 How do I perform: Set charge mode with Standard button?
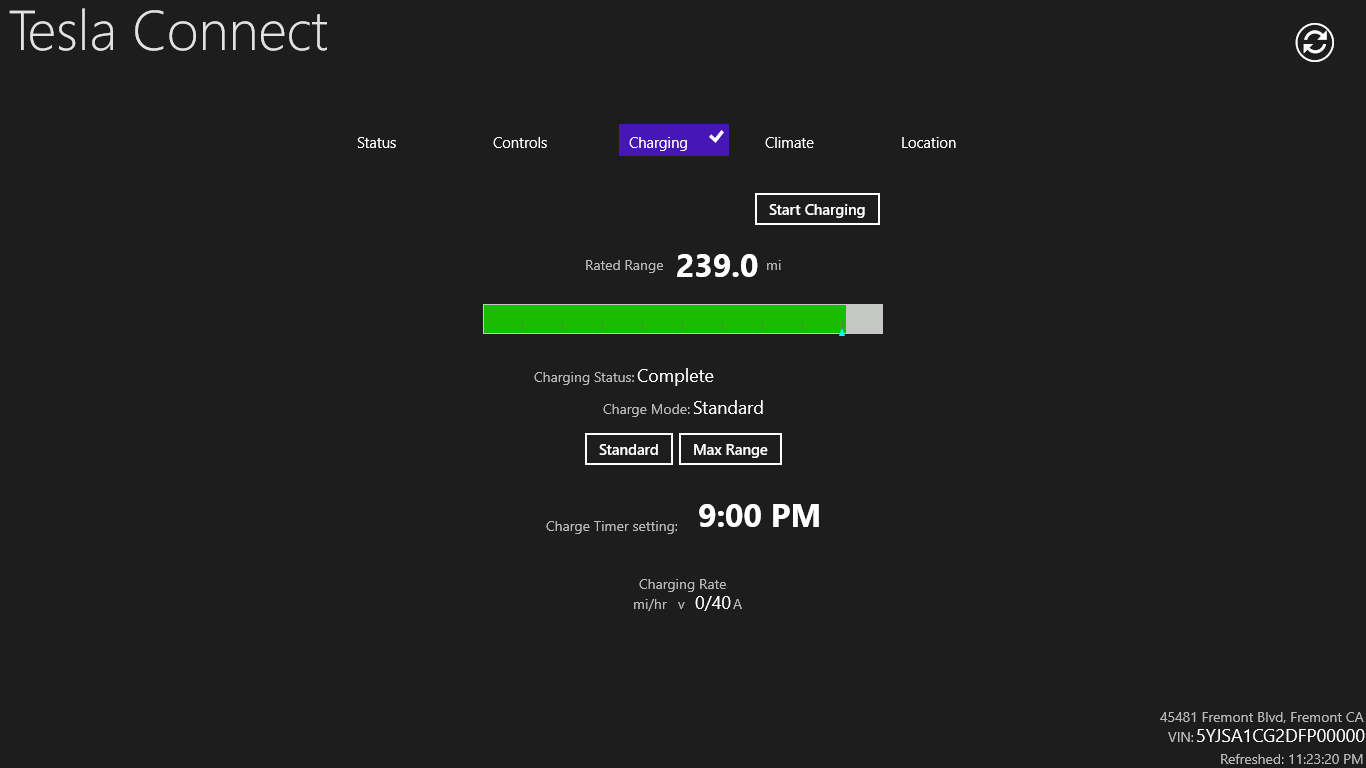pyautogui.click(x=628, y=449)
